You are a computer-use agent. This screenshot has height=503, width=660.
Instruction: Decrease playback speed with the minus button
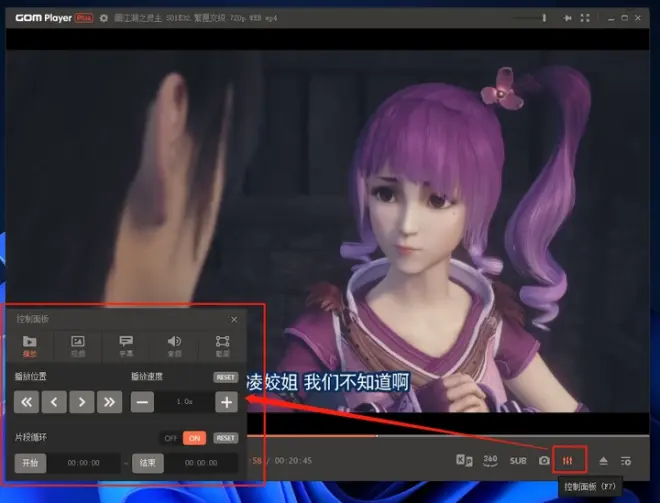click(142, 402)
